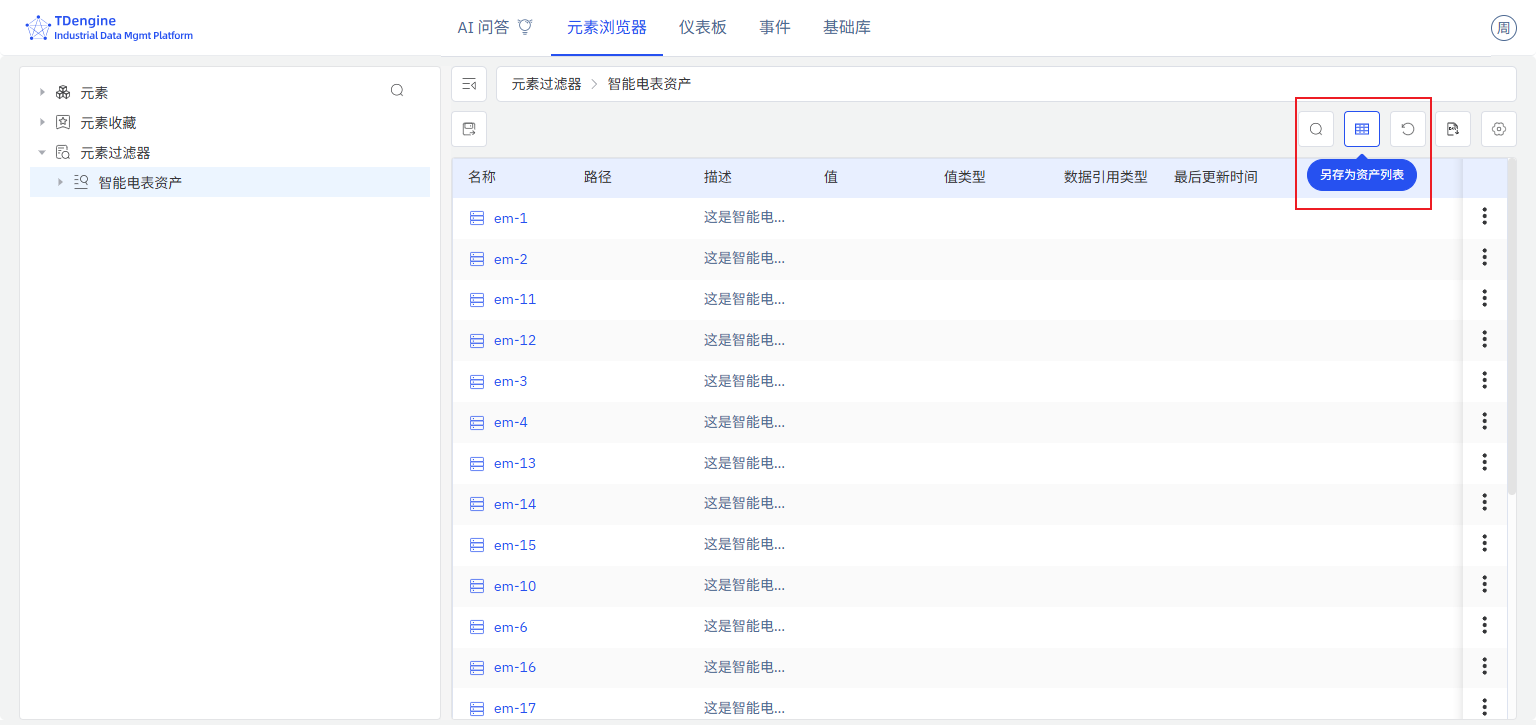Expand the 智能电表资产 filter node
Screen dimensions: 1536x725
[x=59, y=182]
